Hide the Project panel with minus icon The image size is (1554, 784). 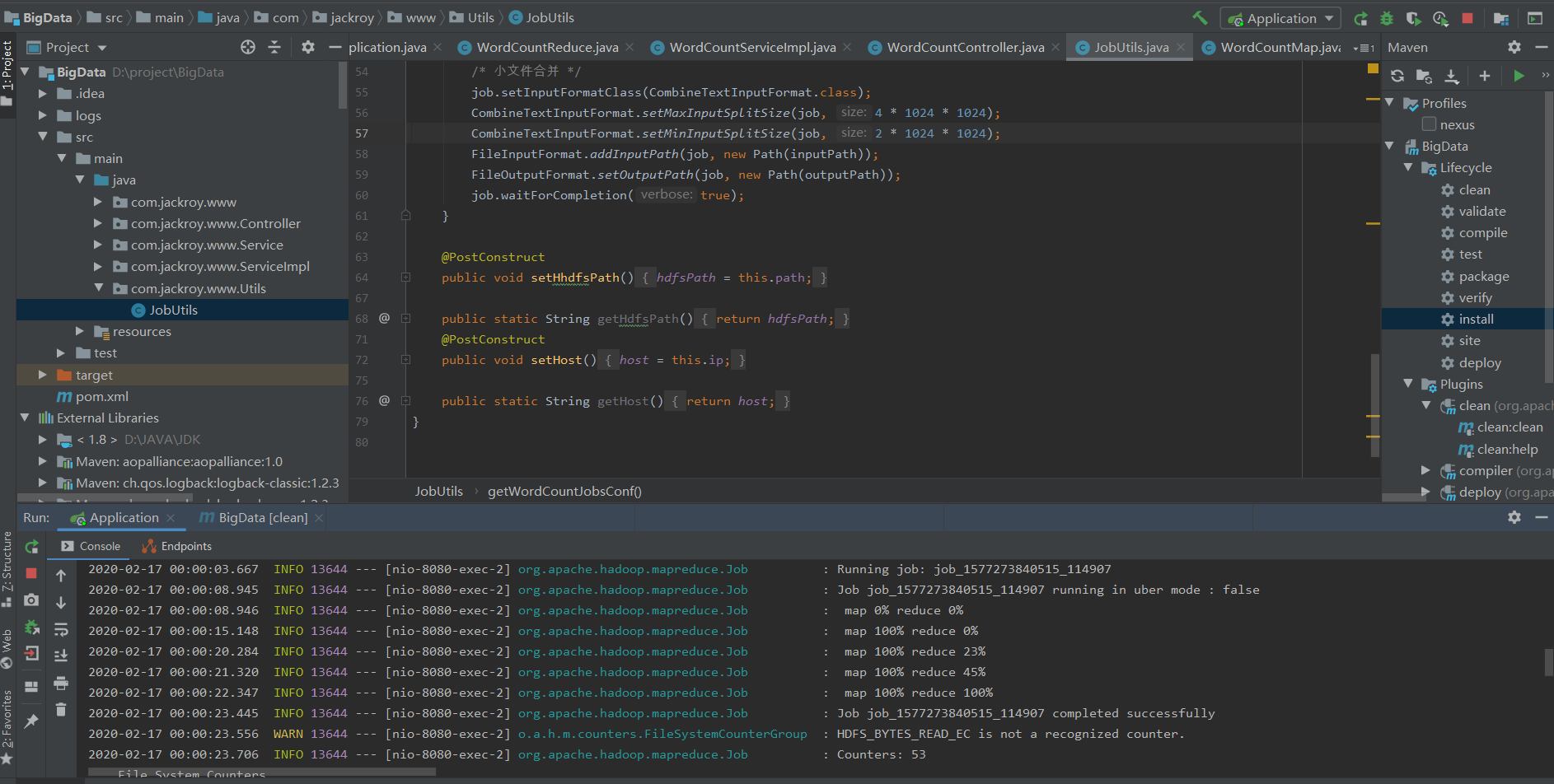tap(335, 47)
